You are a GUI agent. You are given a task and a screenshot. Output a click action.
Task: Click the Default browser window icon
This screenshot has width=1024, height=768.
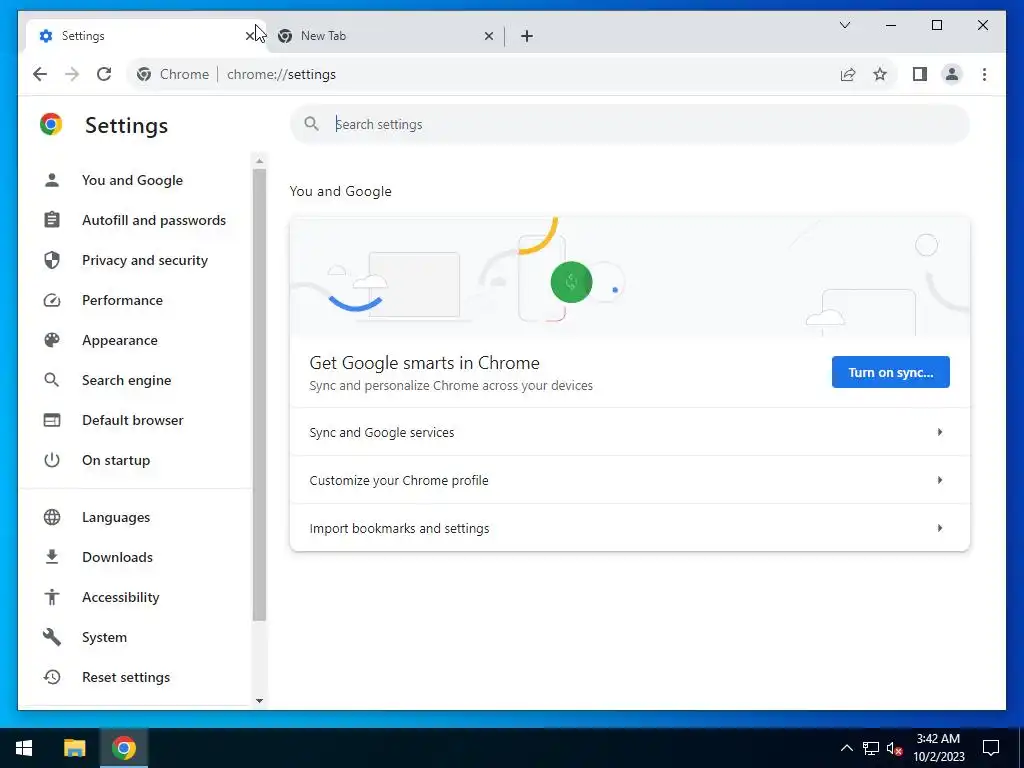pos(52,420)
